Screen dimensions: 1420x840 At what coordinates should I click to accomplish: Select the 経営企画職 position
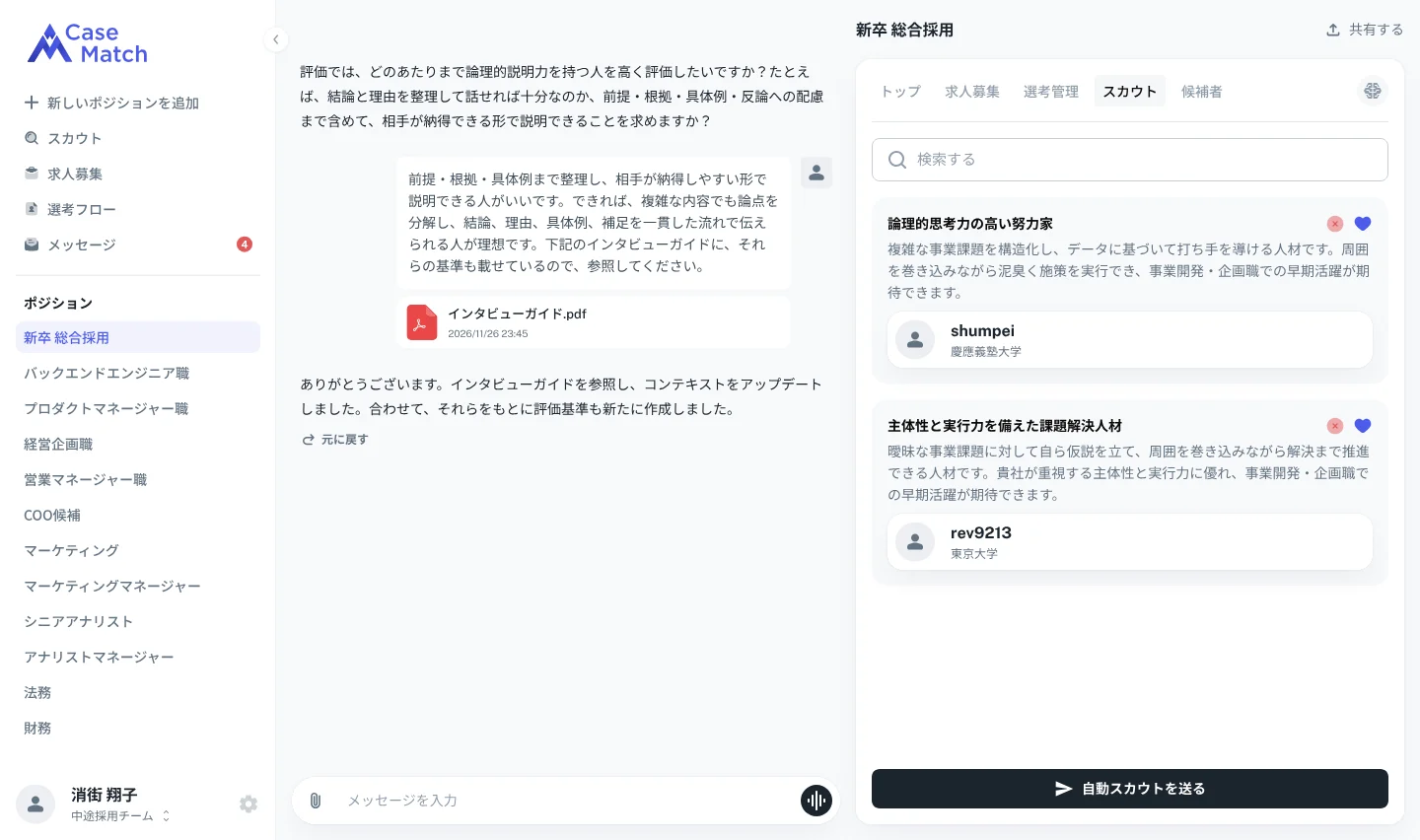coord(138,444)
